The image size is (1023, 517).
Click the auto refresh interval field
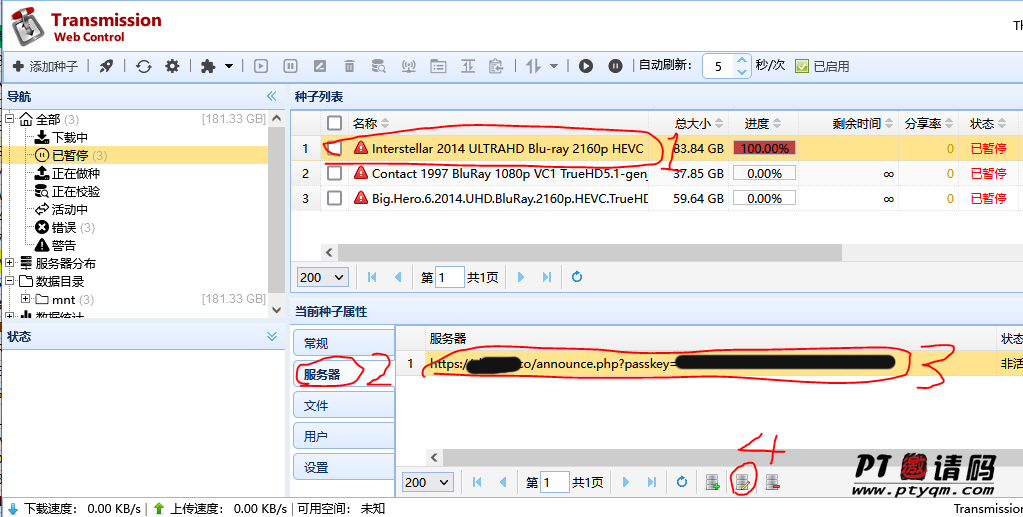tap(718, 66)
